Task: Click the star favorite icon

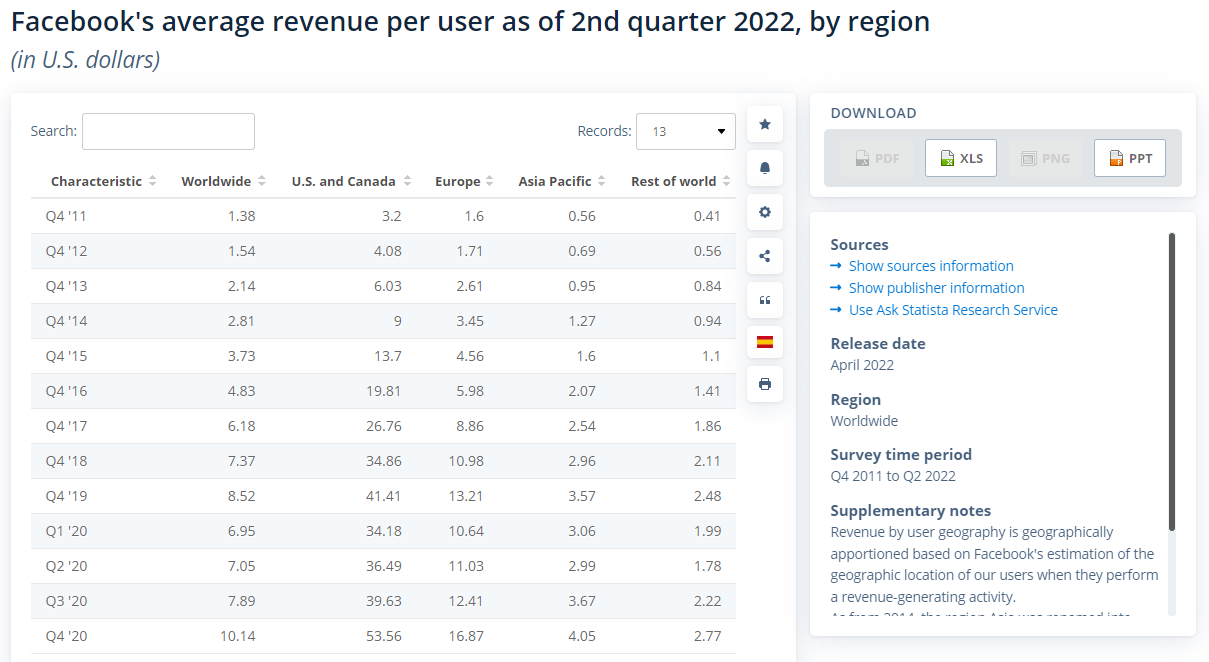Action: 765,124
